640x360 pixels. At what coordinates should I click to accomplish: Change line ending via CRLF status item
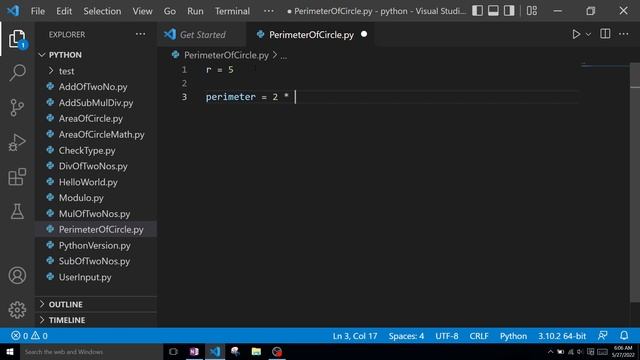[x=479, y=336]
